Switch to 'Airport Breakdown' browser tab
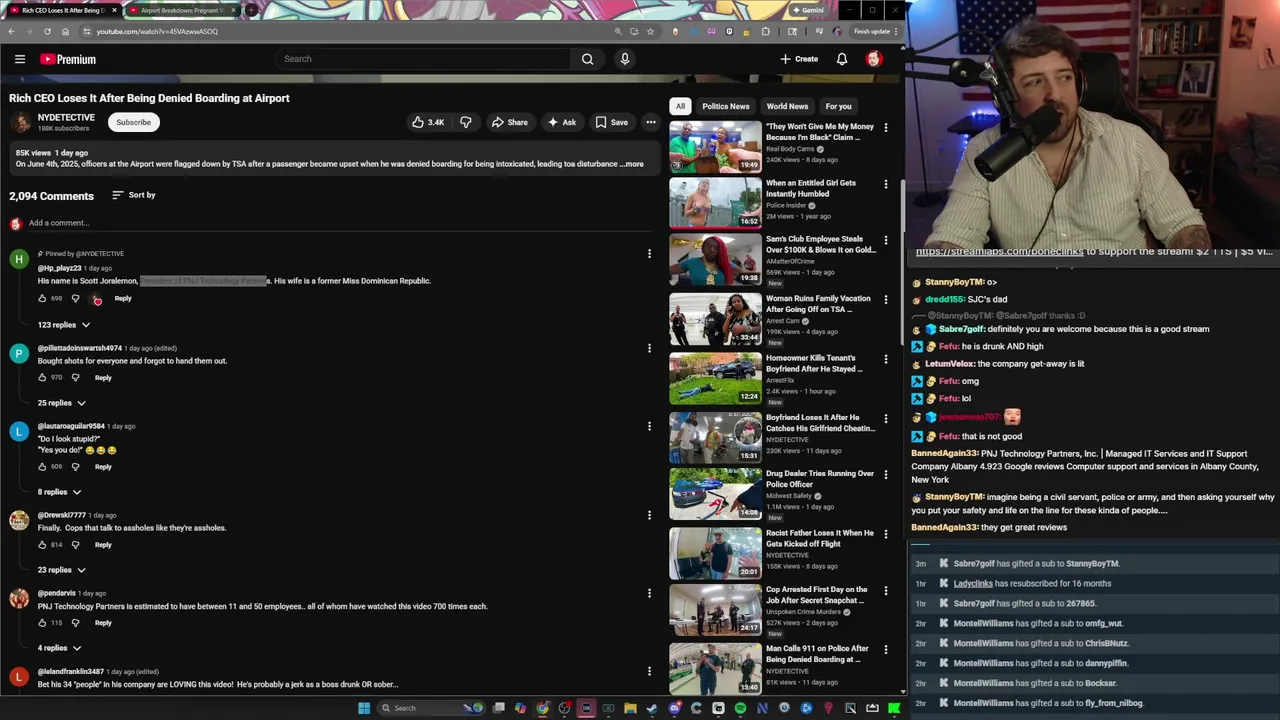 coord(180,10)
